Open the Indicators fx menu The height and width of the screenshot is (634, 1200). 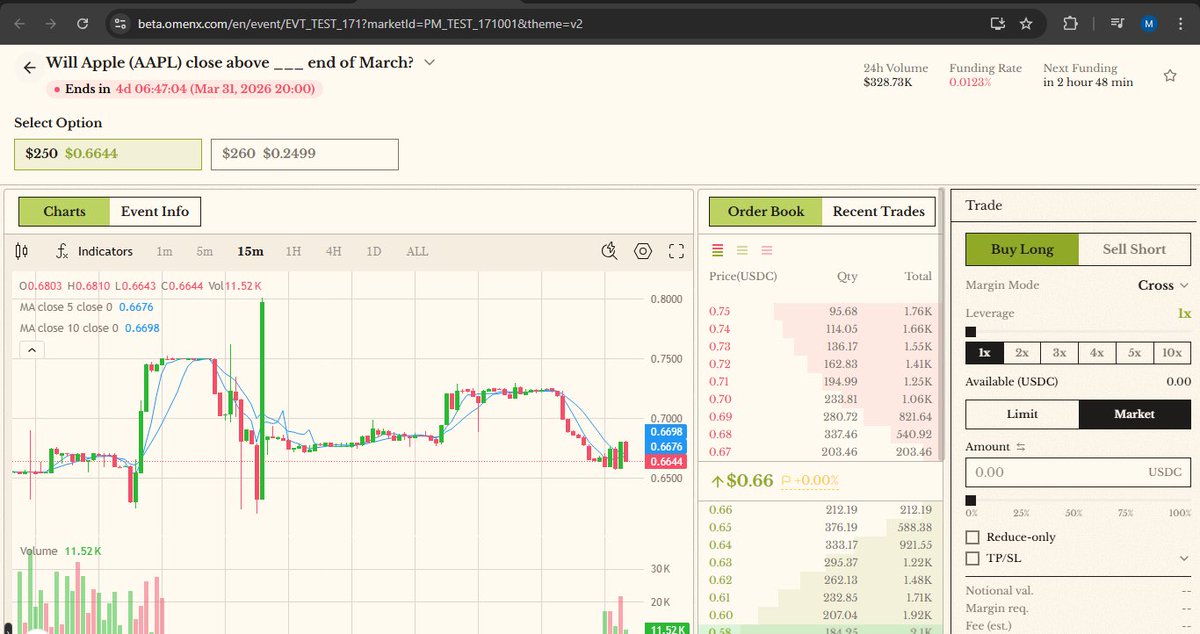95,251
